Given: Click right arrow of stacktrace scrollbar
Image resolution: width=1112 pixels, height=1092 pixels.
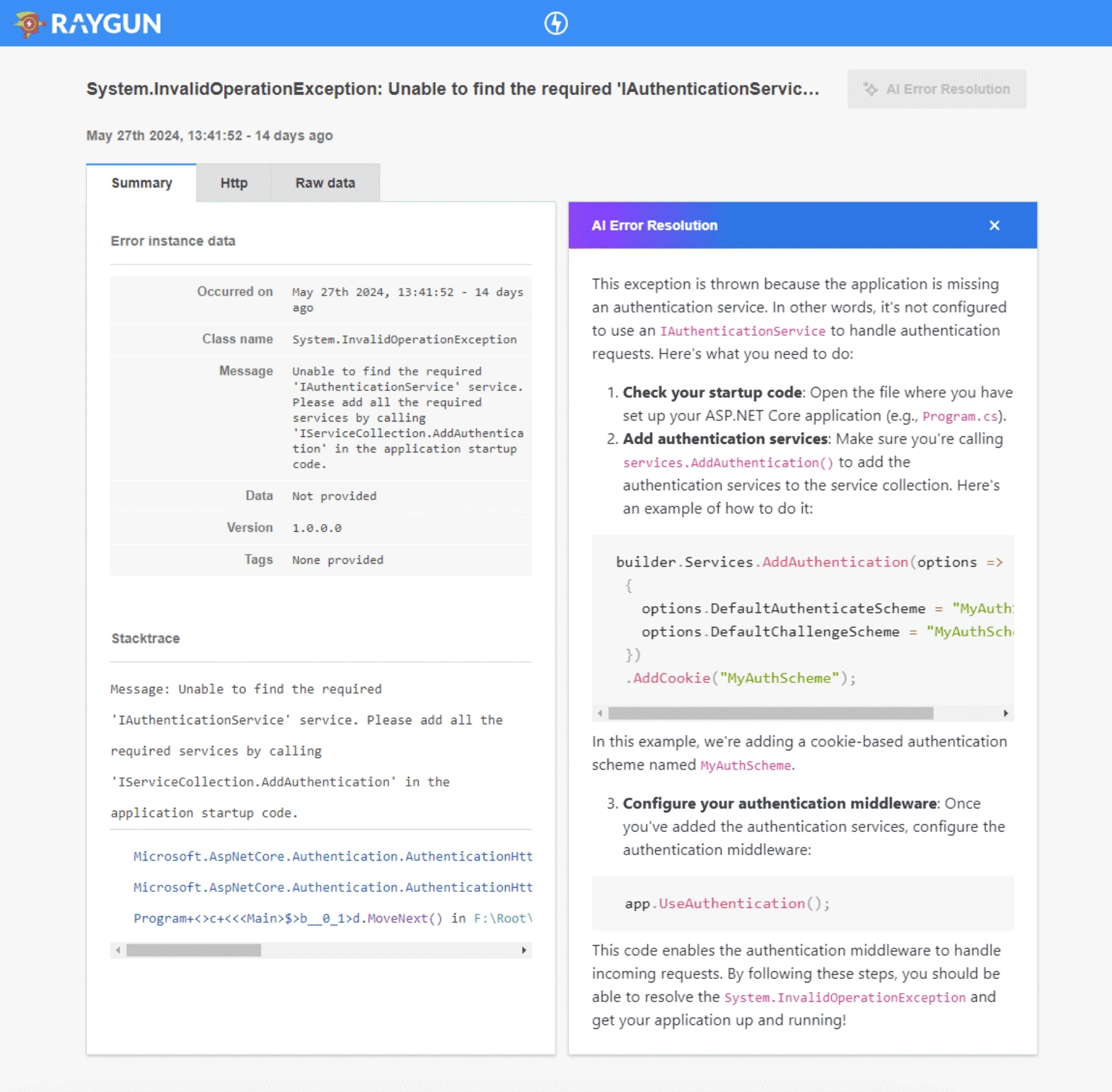Looking at the screenshot, I should [x=523, y=950].
